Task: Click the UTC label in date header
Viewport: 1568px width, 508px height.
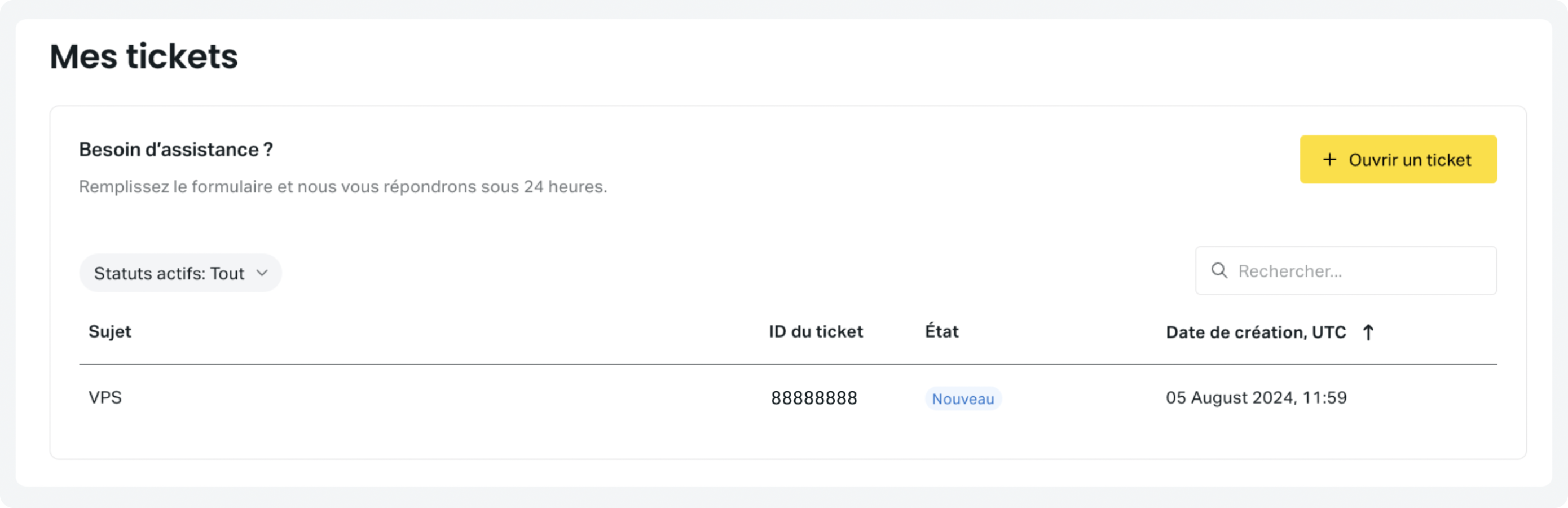Action: coord(1328,332)
